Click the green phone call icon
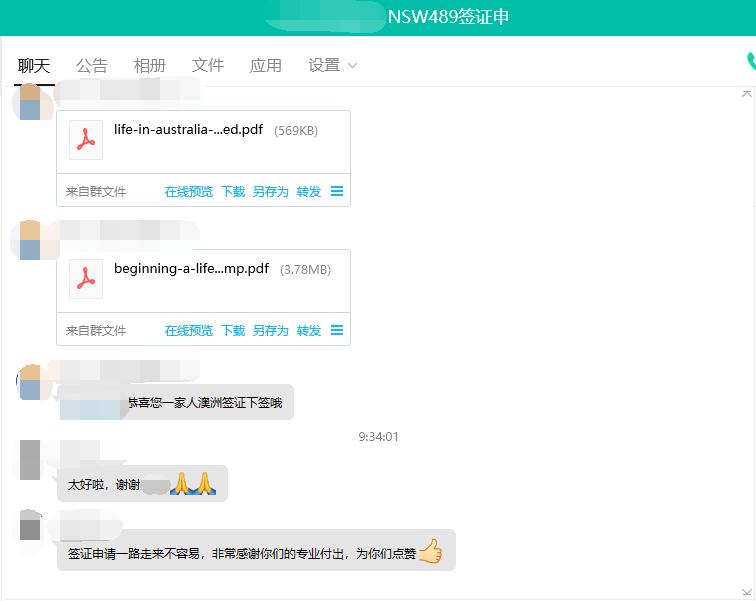 pyautogui.click(x=750, y=62)
